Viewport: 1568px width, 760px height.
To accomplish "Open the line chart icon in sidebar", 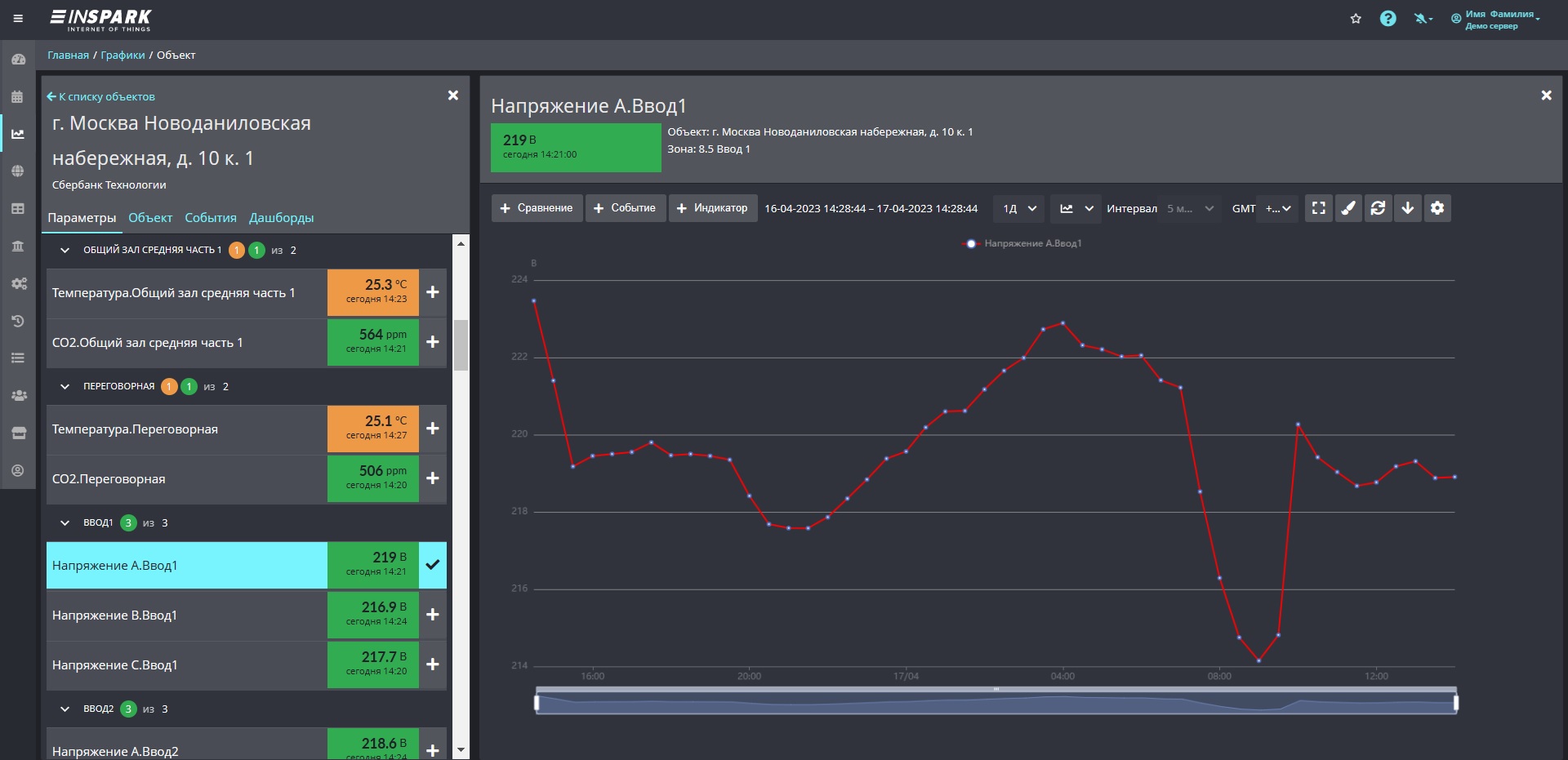I will (x=18, y=134).
